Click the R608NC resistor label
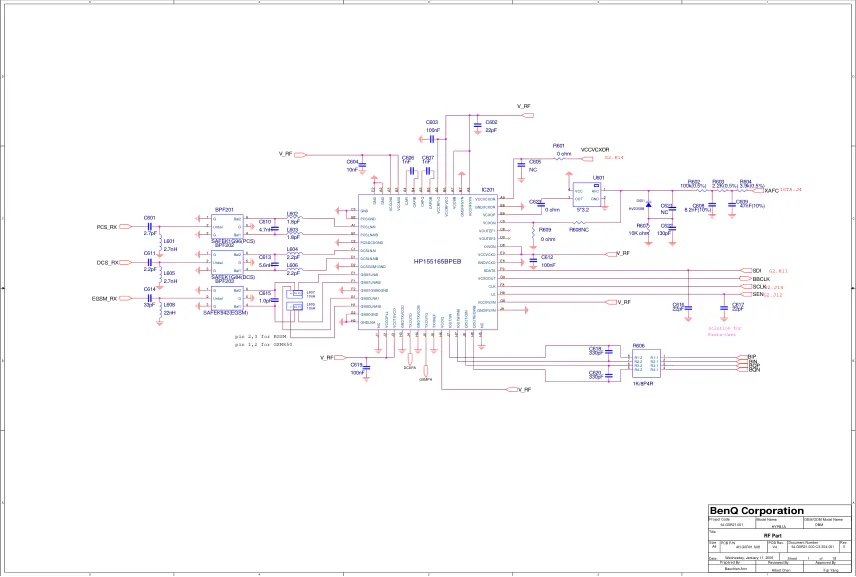Viewport: 856px width, 577px height. point(579,230)
